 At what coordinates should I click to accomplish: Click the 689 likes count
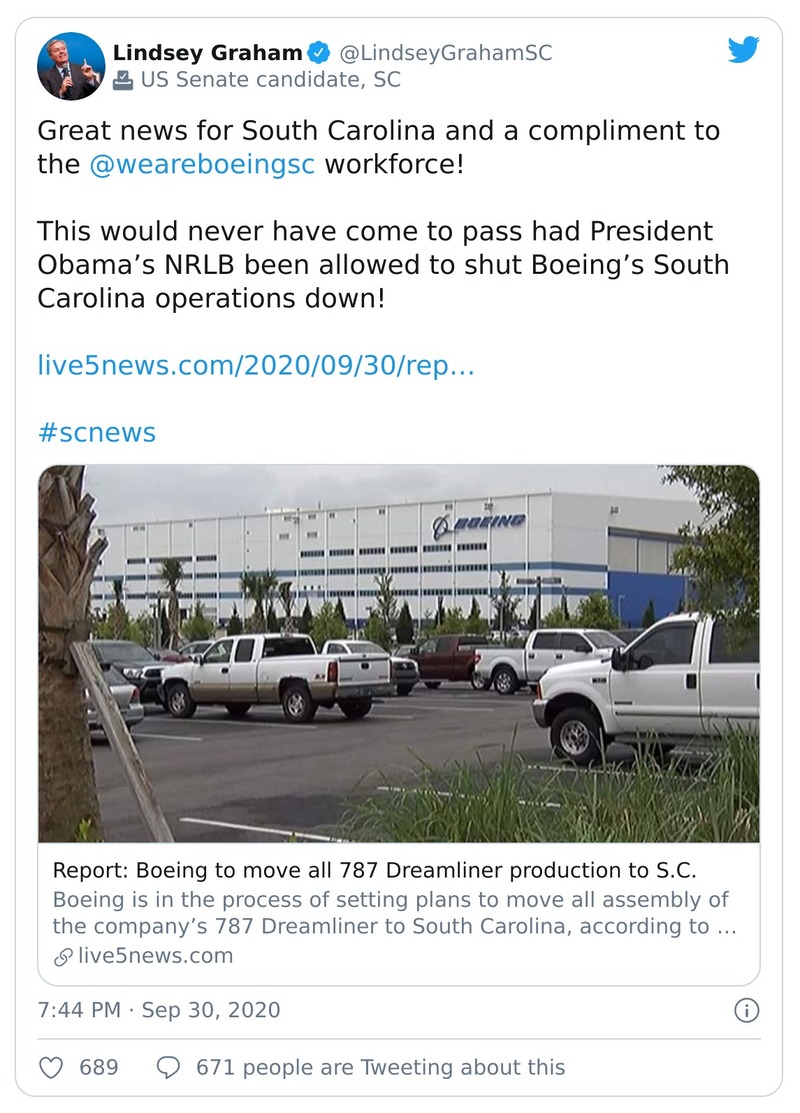(x=98, y=1067)
